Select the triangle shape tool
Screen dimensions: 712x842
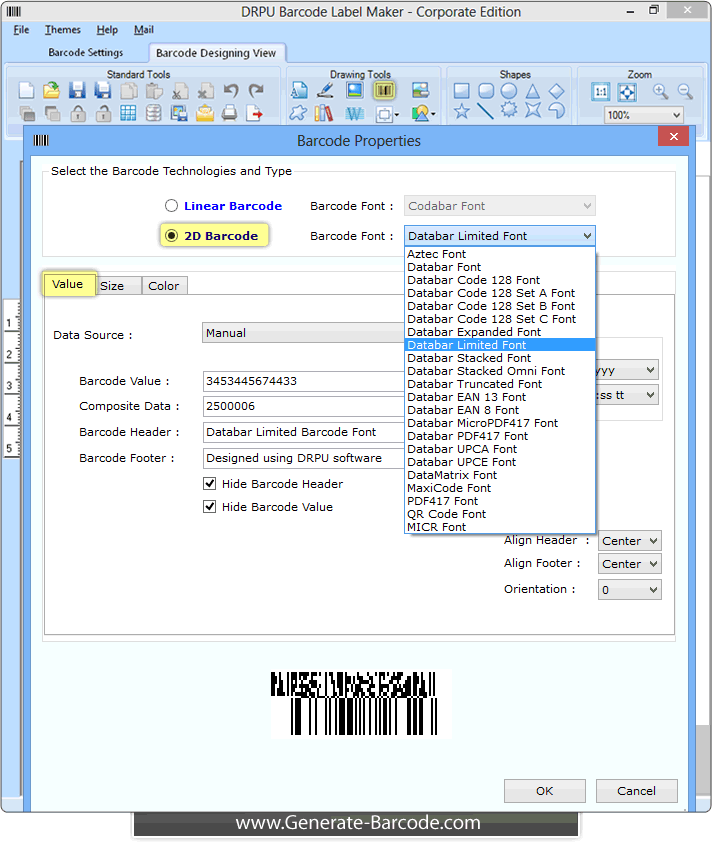click(x=533, y=91)
